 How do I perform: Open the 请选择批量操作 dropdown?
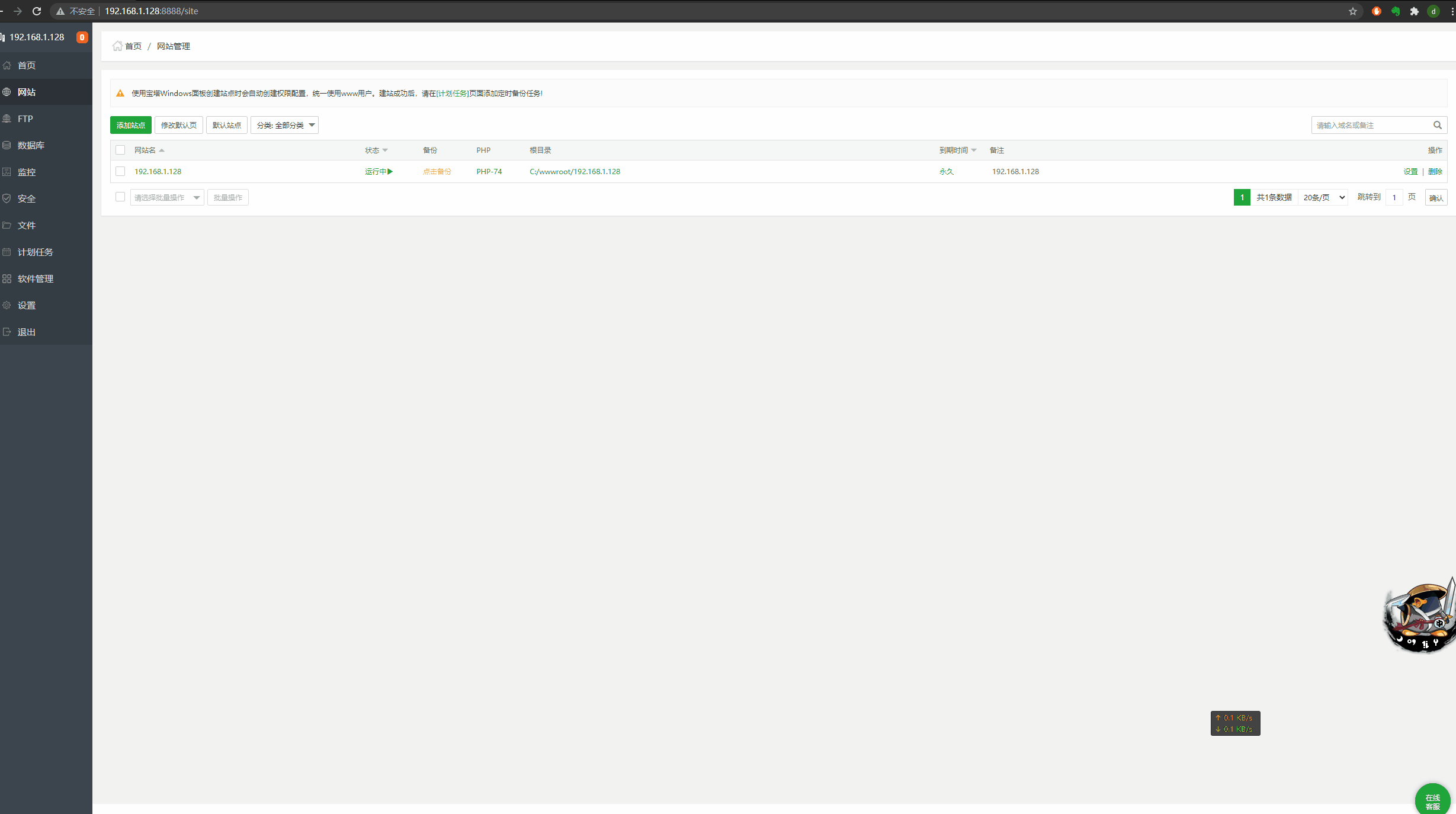[167, 197]
